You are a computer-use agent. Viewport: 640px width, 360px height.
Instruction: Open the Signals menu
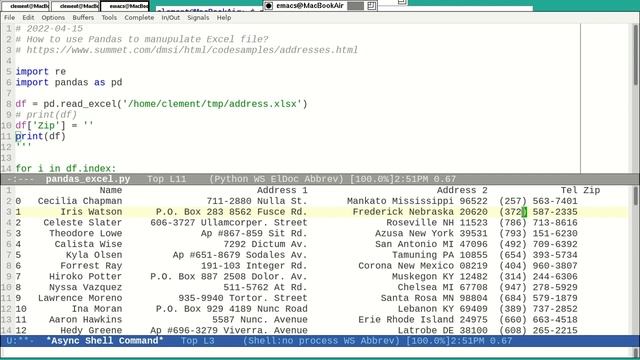pyautogui.click(x=198, y=18)
